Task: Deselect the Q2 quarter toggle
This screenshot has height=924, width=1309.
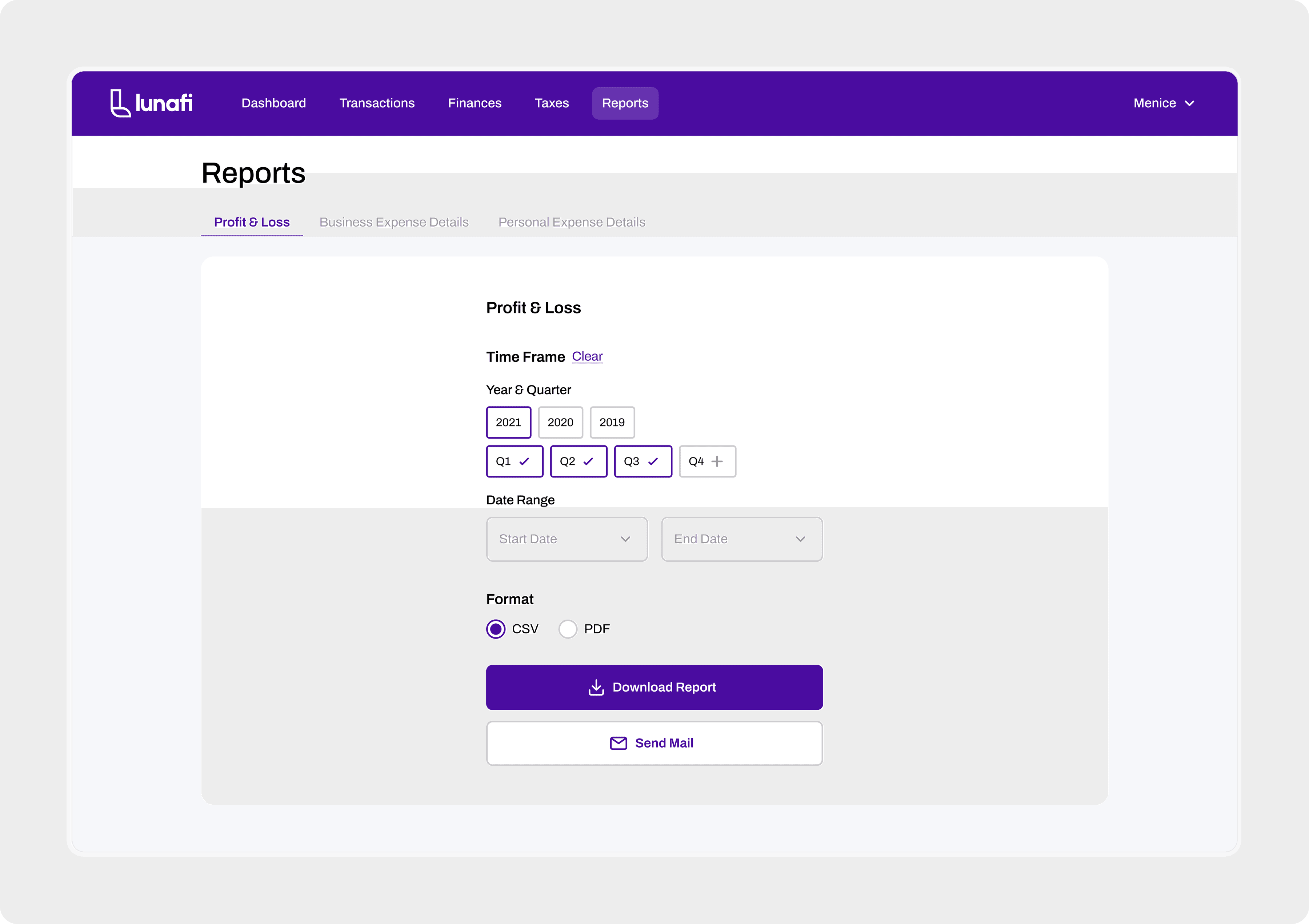Action: [x=579, y=461]
